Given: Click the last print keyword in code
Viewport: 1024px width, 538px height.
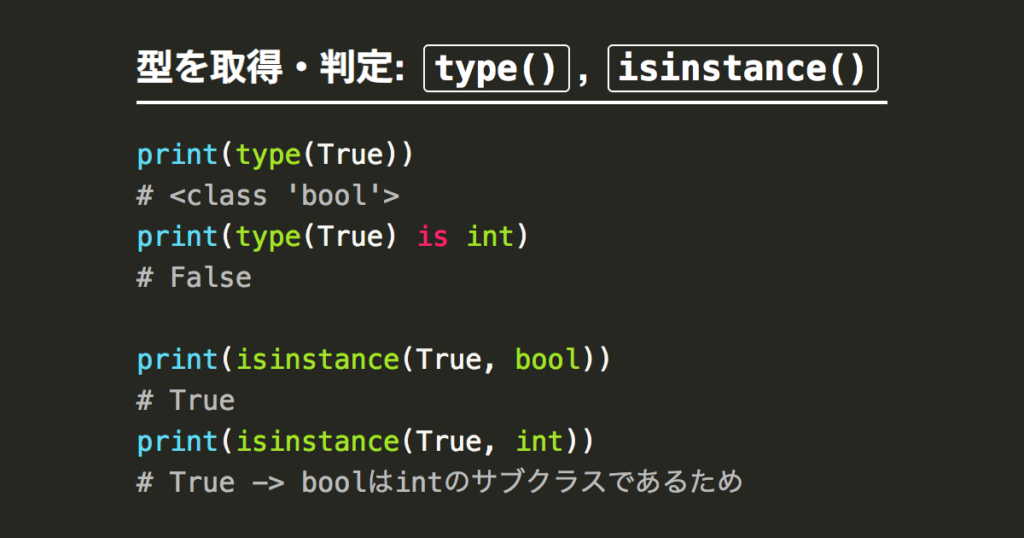Looking at the screenshot, I should (177, 443).
